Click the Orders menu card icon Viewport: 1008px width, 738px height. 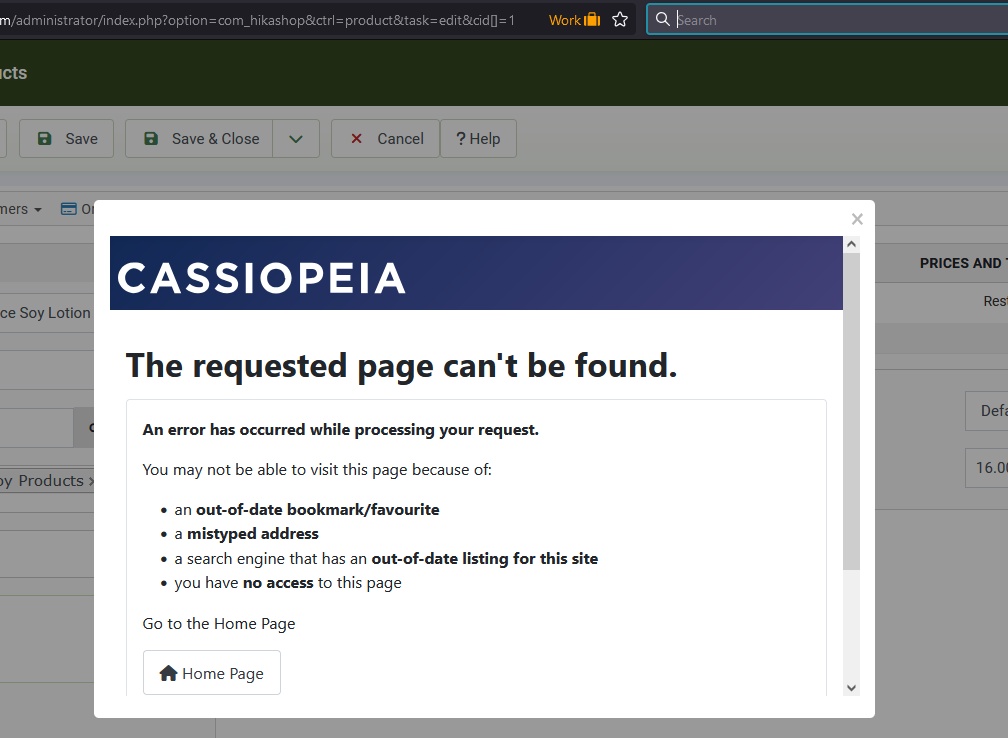(68, 209)
